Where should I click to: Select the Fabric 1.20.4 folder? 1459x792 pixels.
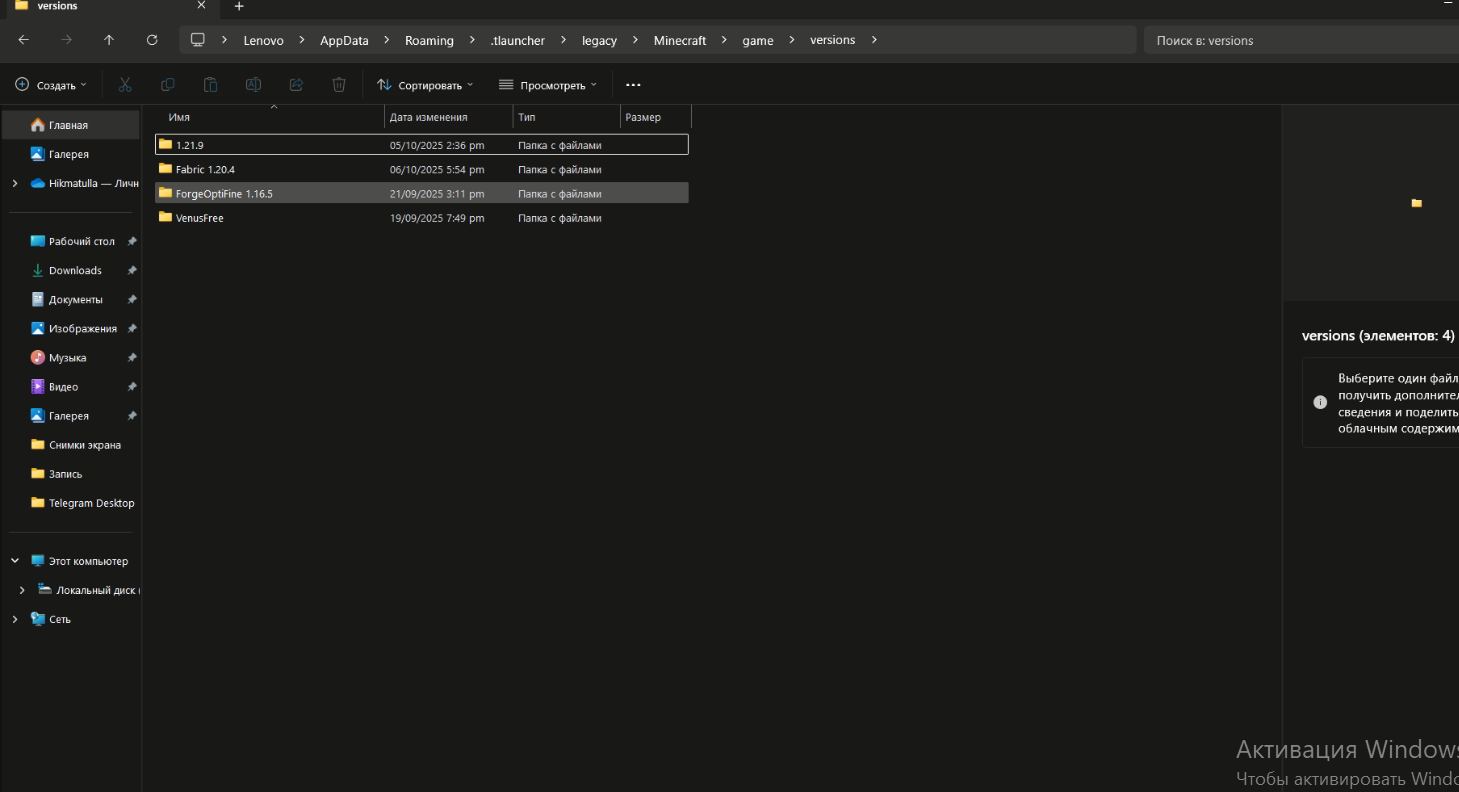205,169
